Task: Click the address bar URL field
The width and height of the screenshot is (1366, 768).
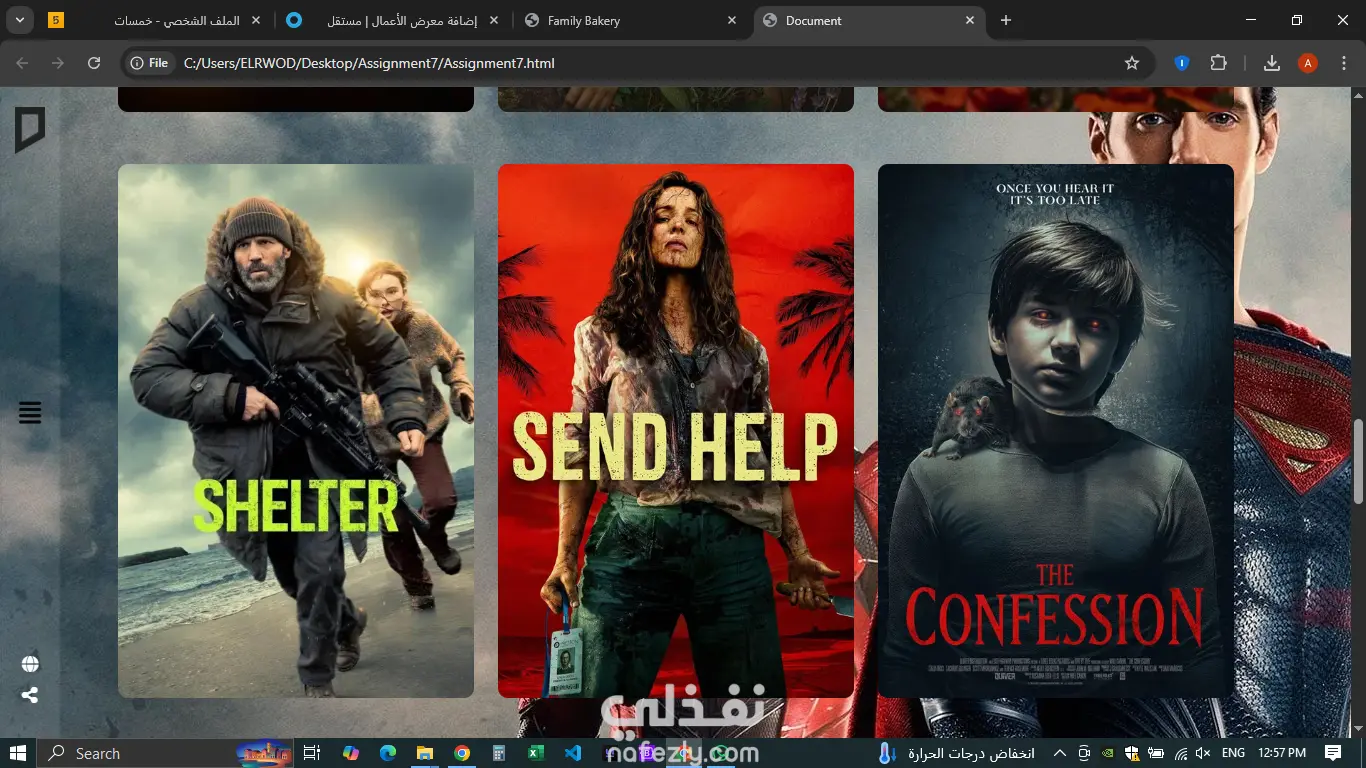Action: click(640, 63)
